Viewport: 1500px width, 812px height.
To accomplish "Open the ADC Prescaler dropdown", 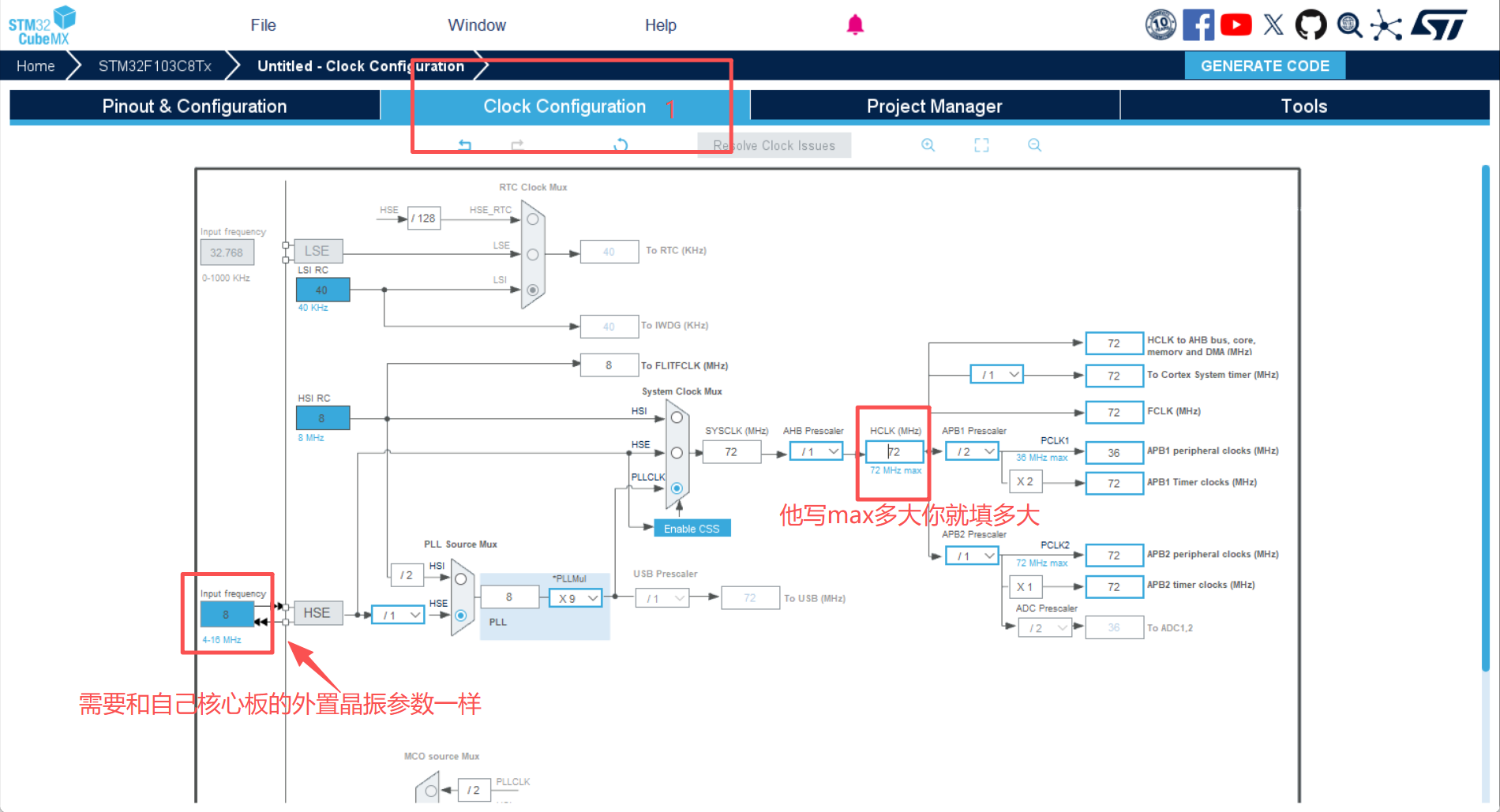I will (x=1045, y=628).
